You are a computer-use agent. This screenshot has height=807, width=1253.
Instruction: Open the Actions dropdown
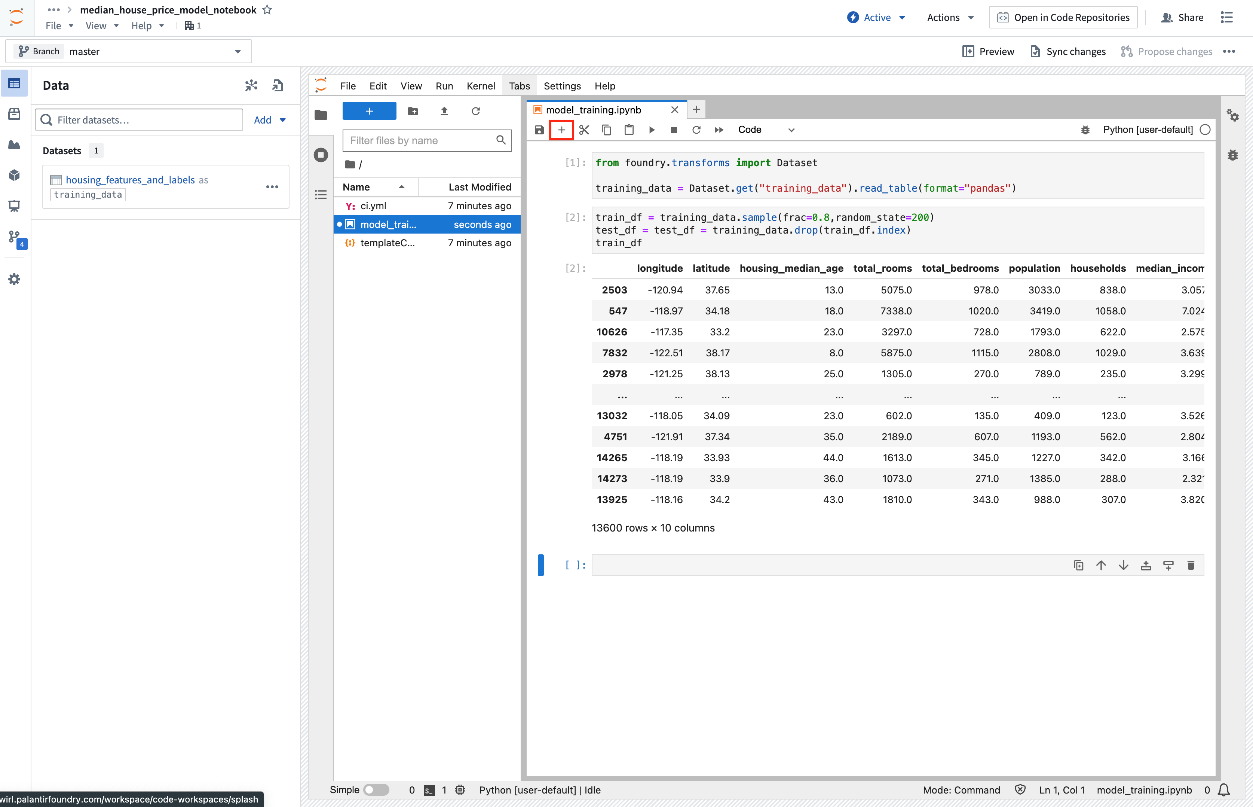[950, 17]
